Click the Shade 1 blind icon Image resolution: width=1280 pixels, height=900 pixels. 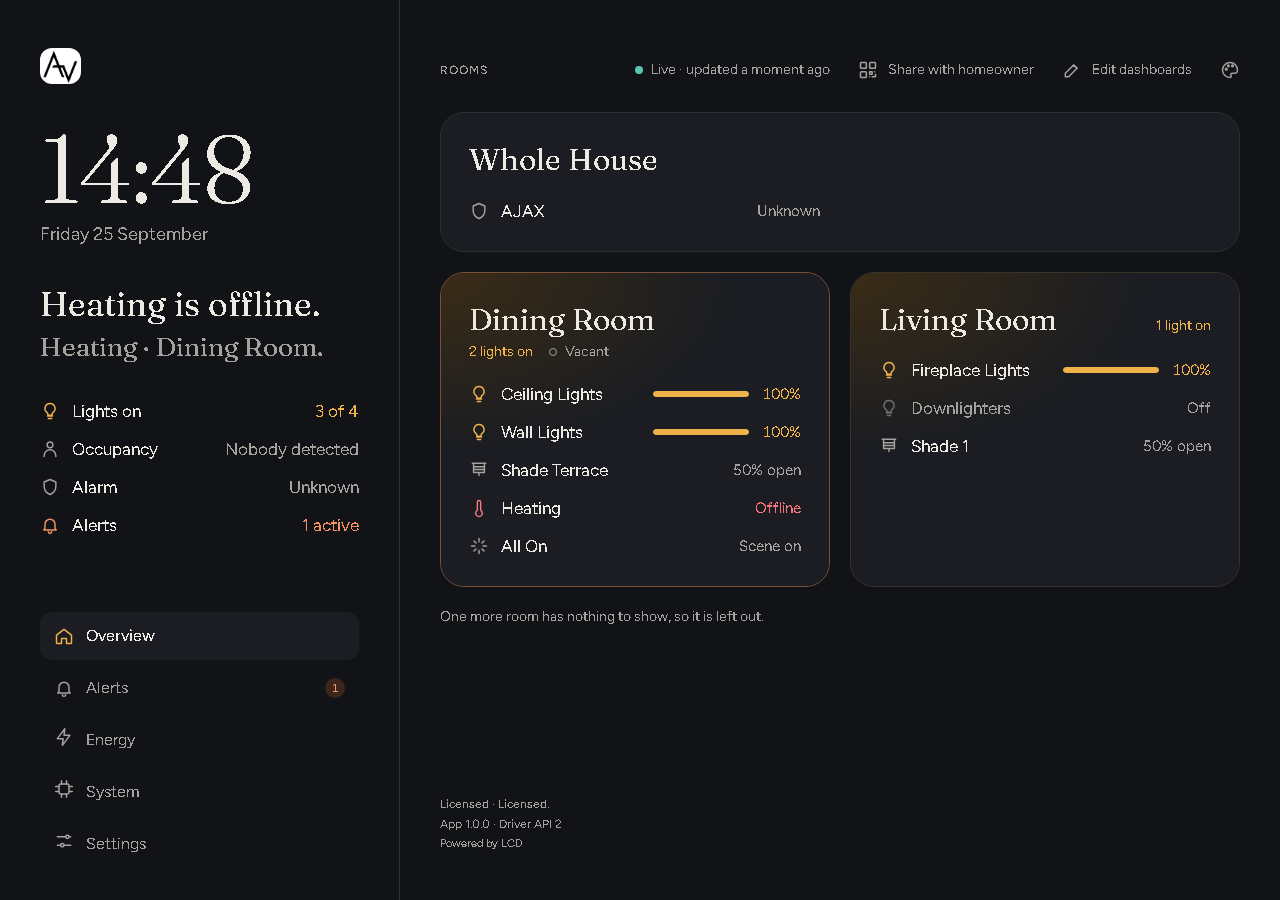tap(889, 446)
